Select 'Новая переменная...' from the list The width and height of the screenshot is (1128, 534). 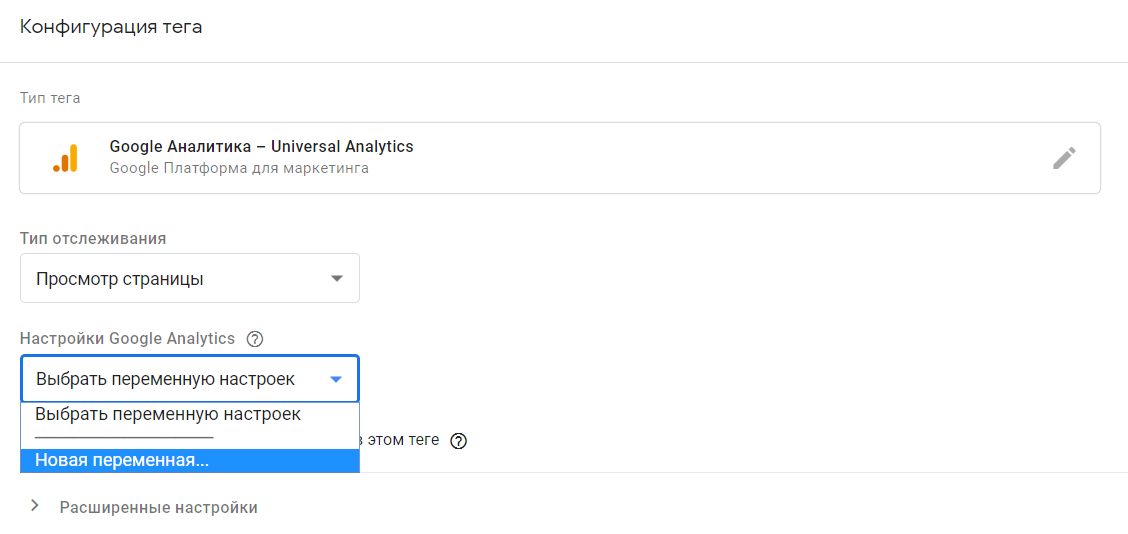pyautogui.click(x=190, y=461)
